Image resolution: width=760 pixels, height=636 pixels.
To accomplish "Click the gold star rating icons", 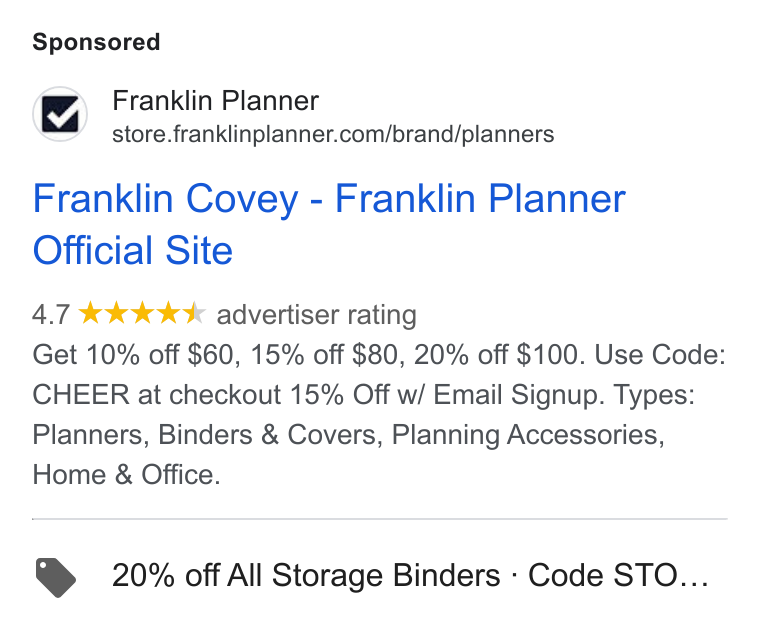I will tap(142, 313).
